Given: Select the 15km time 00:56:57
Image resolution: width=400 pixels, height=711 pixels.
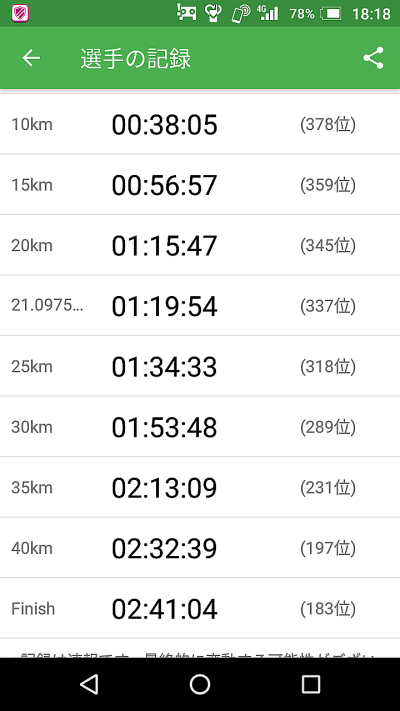Looking at the screenshot, I should 165,185.
